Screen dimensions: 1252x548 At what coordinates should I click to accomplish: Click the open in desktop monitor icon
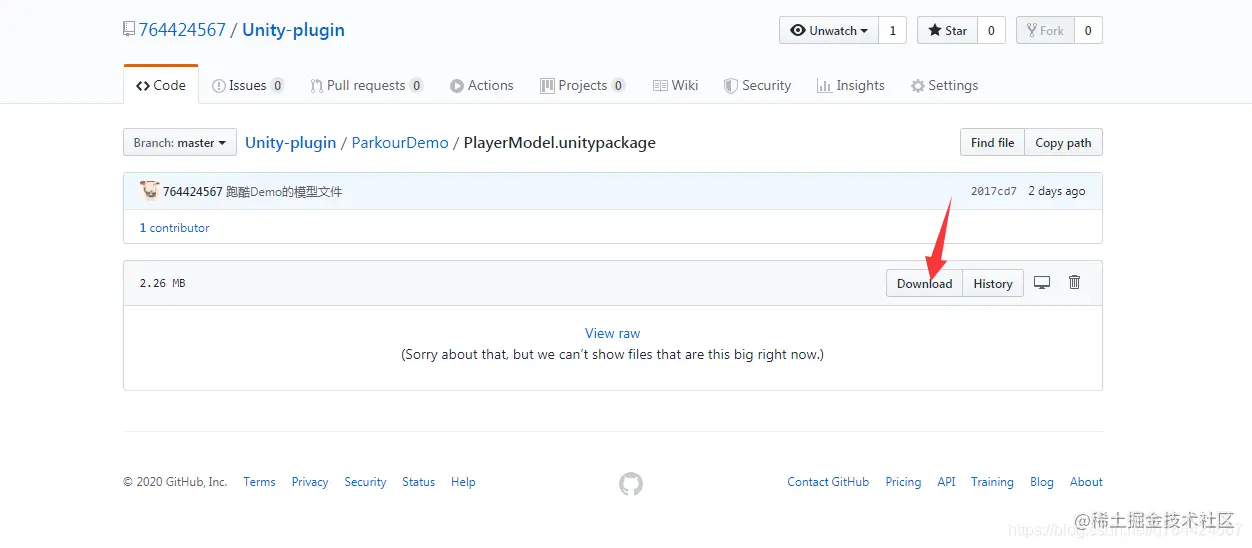1042,283
